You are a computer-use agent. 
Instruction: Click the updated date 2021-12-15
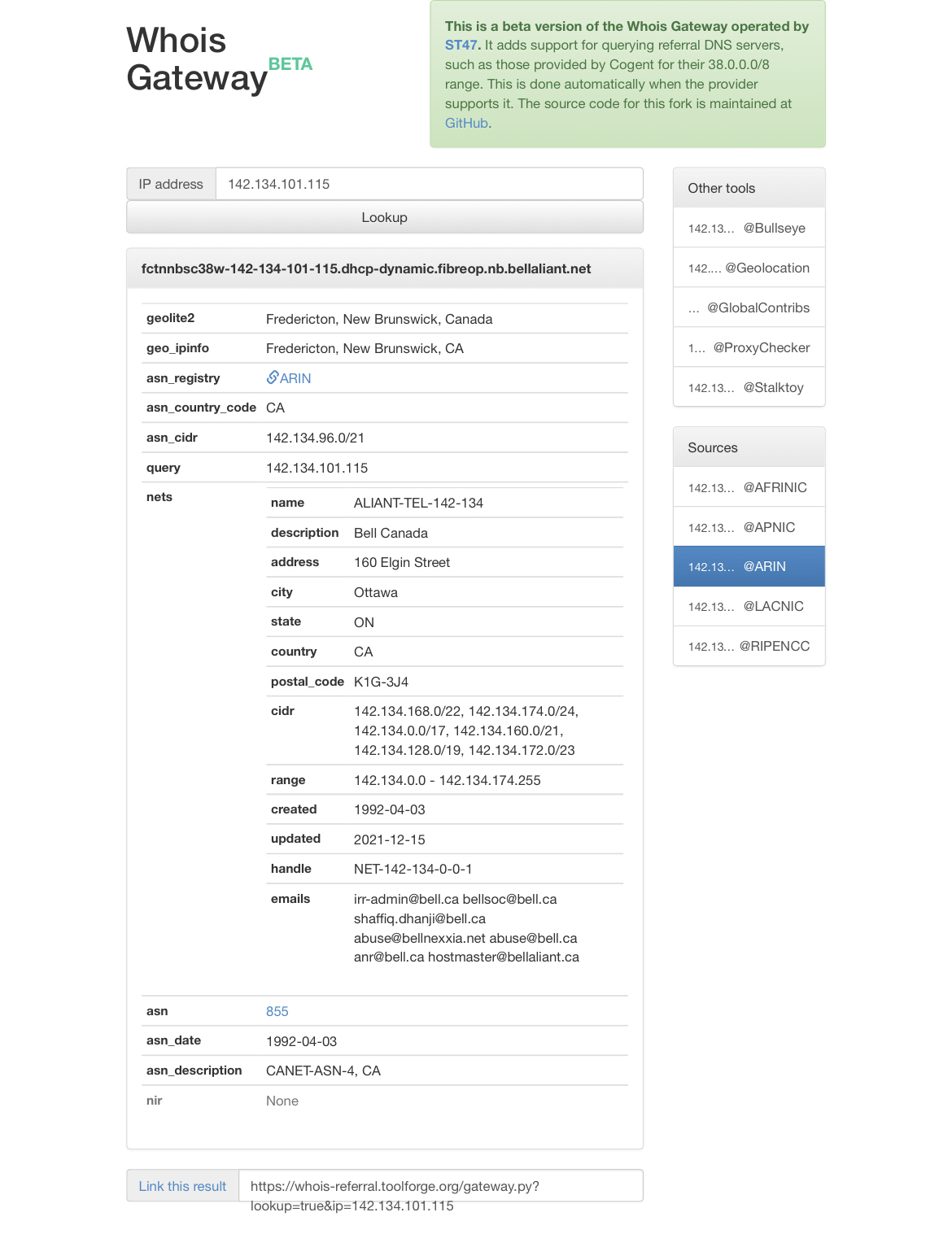(x=390, y=839)
